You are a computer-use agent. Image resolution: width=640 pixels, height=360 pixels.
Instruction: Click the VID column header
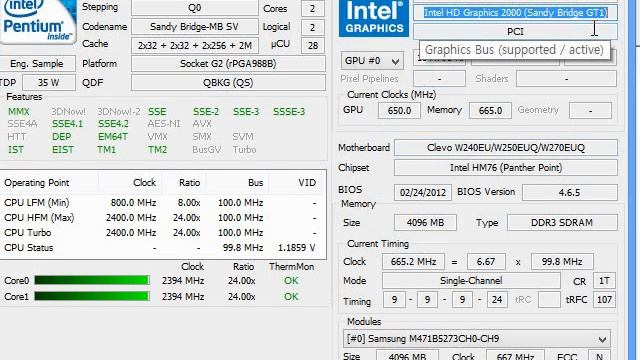tap(307, 183)
